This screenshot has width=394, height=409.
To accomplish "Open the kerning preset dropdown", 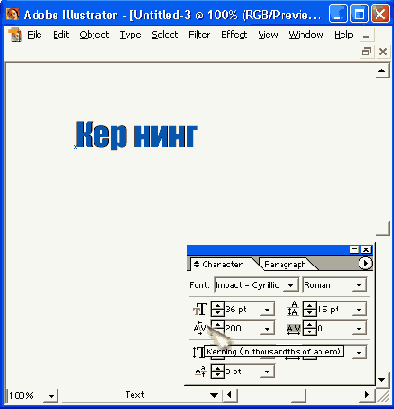I will click(x=267, y=329).
